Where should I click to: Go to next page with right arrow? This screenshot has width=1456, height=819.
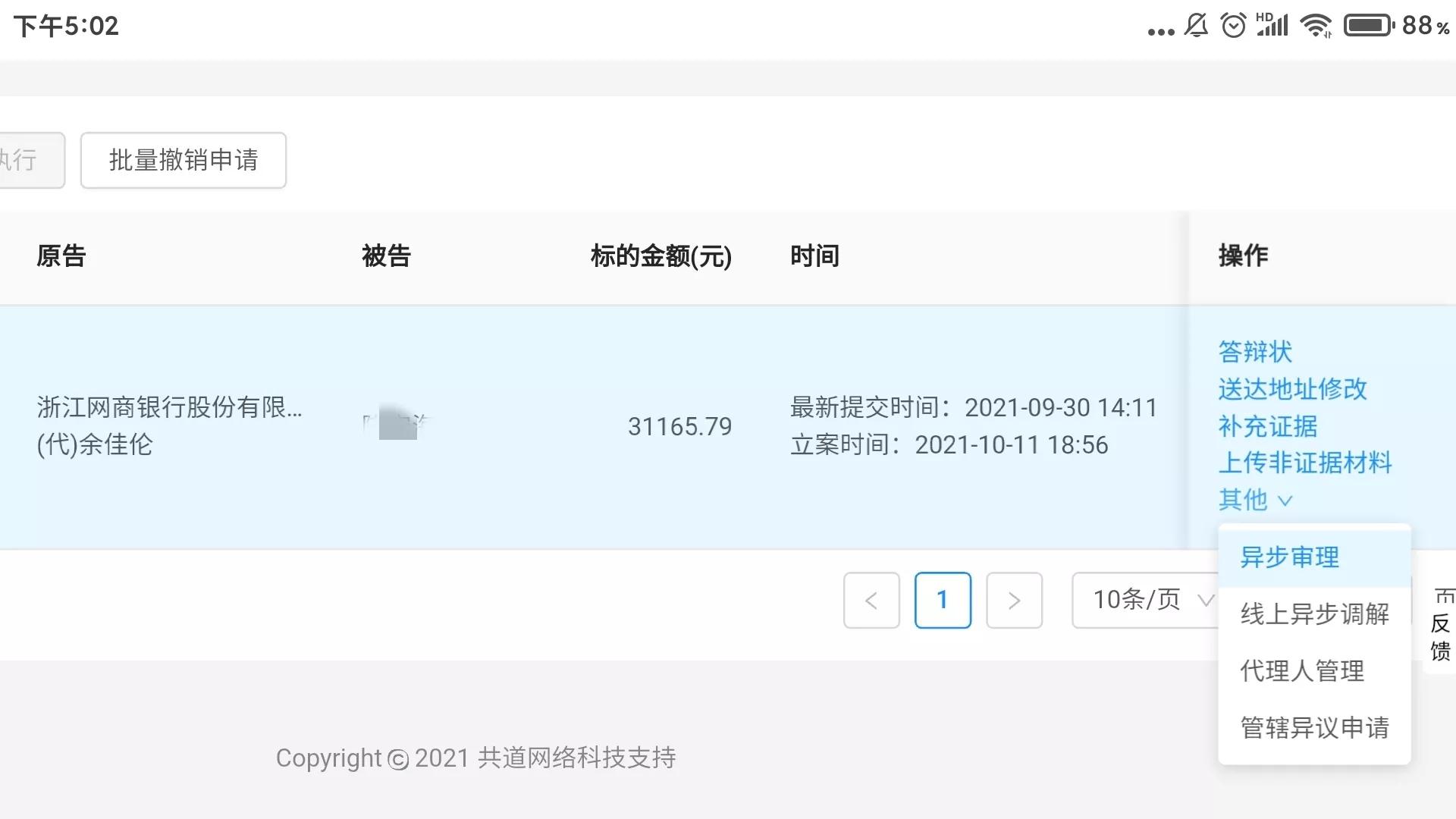coord(1014,600)
